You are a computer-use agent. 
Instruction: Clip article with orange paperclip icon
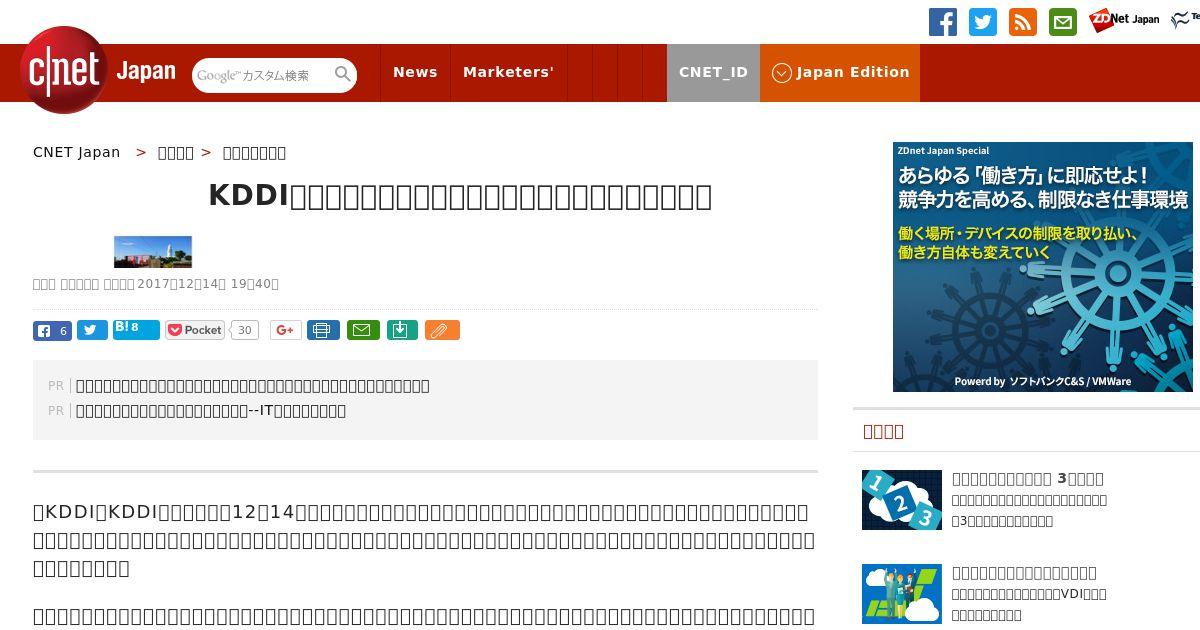pyautogui.click(x=442, y=330)
